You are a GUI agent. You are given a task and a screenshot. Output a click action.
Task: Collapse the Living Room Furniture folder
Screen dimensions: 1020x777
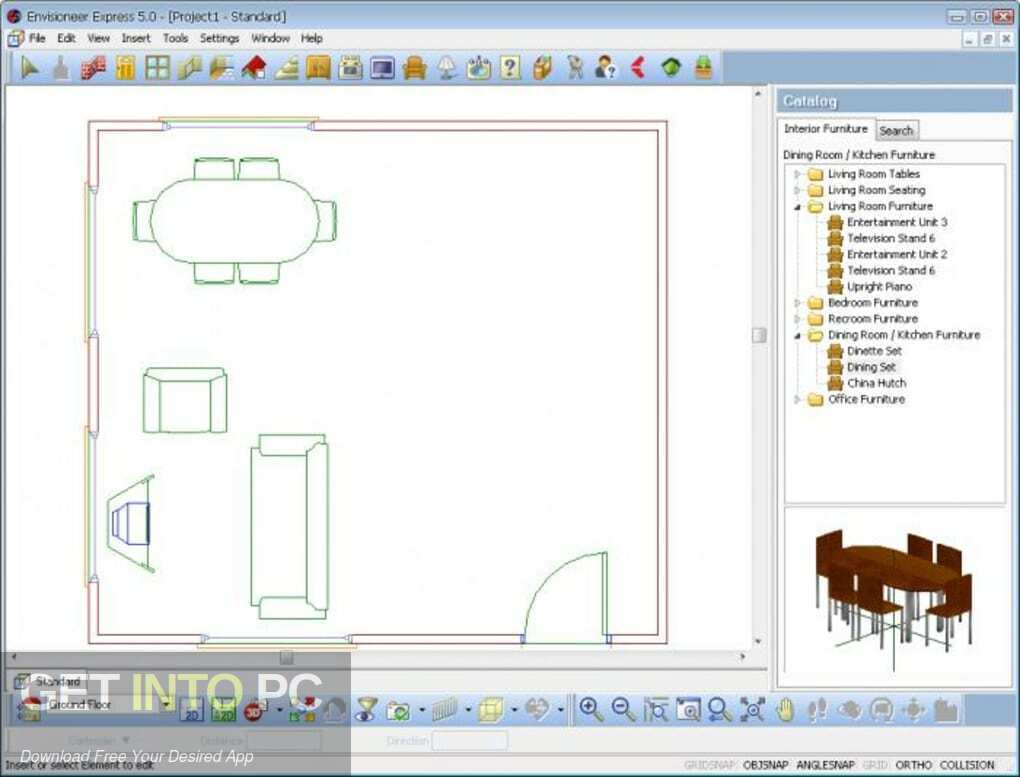tap(797, 206)
